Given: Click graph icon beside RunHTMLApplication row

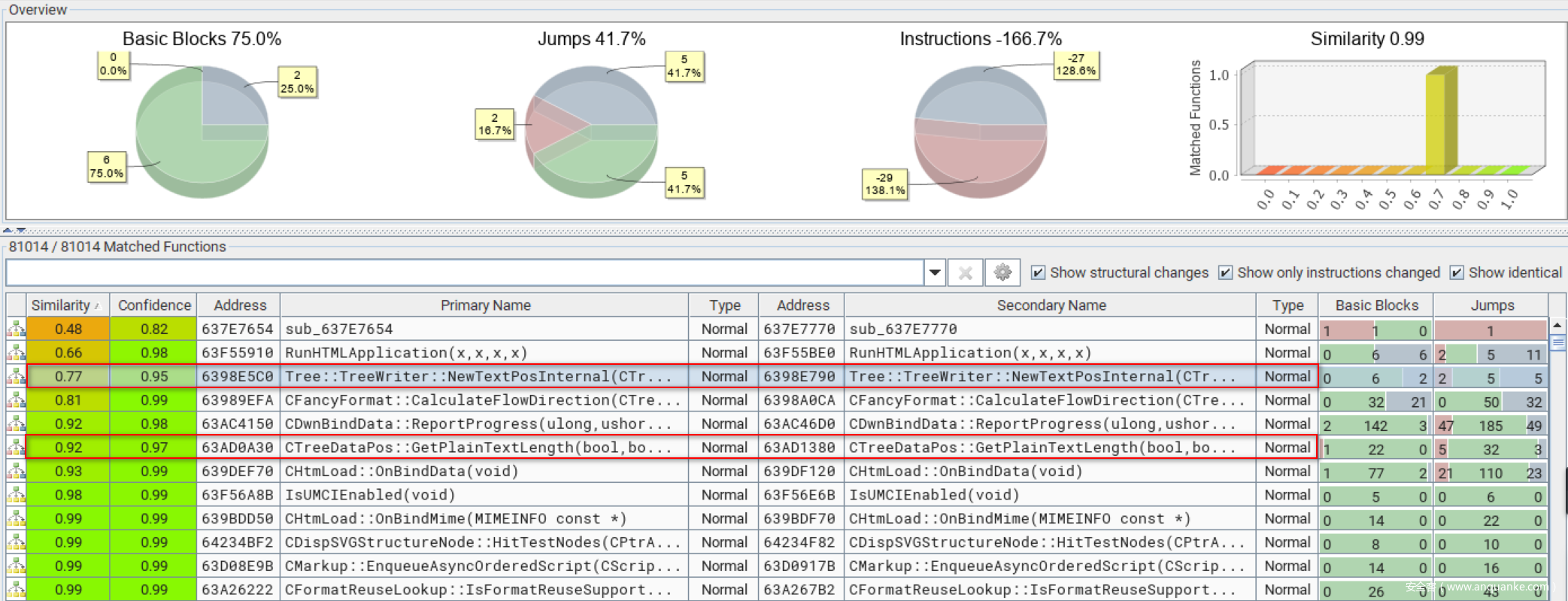Looking at the screenshot, I should 16,353.
